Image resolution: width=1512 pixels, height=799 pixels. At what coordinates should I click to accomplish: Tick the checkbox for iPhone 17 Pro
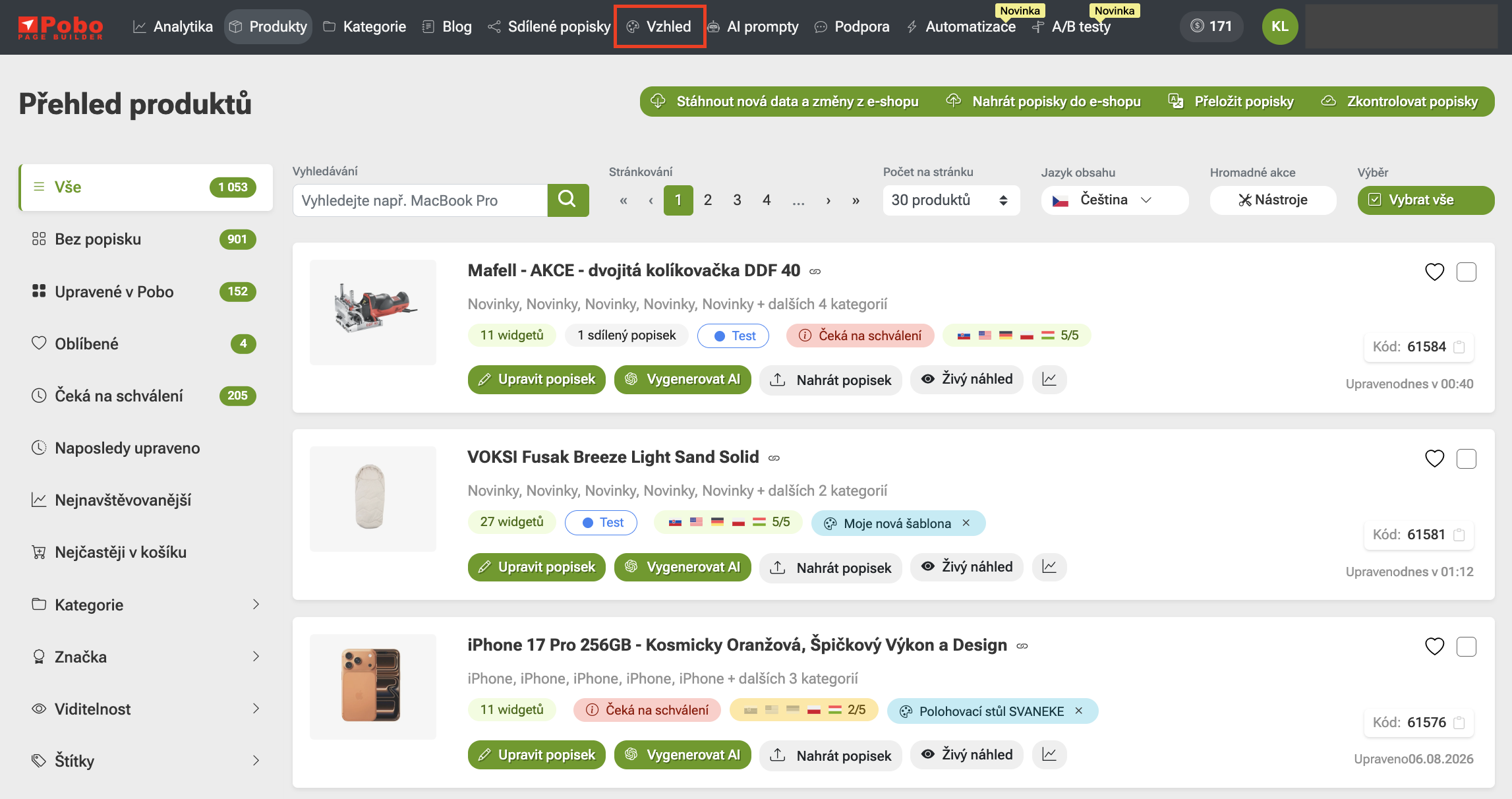coord(1467,646)
